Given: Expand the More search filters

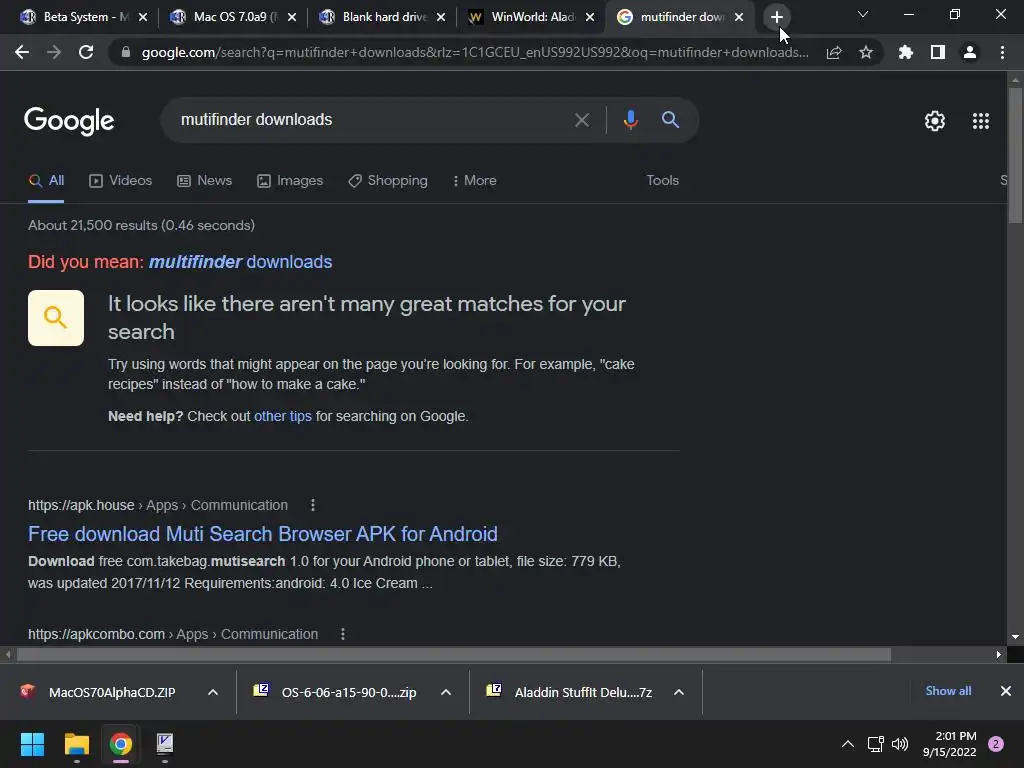Looking at the screenshot, I should (x=475, y=180).
